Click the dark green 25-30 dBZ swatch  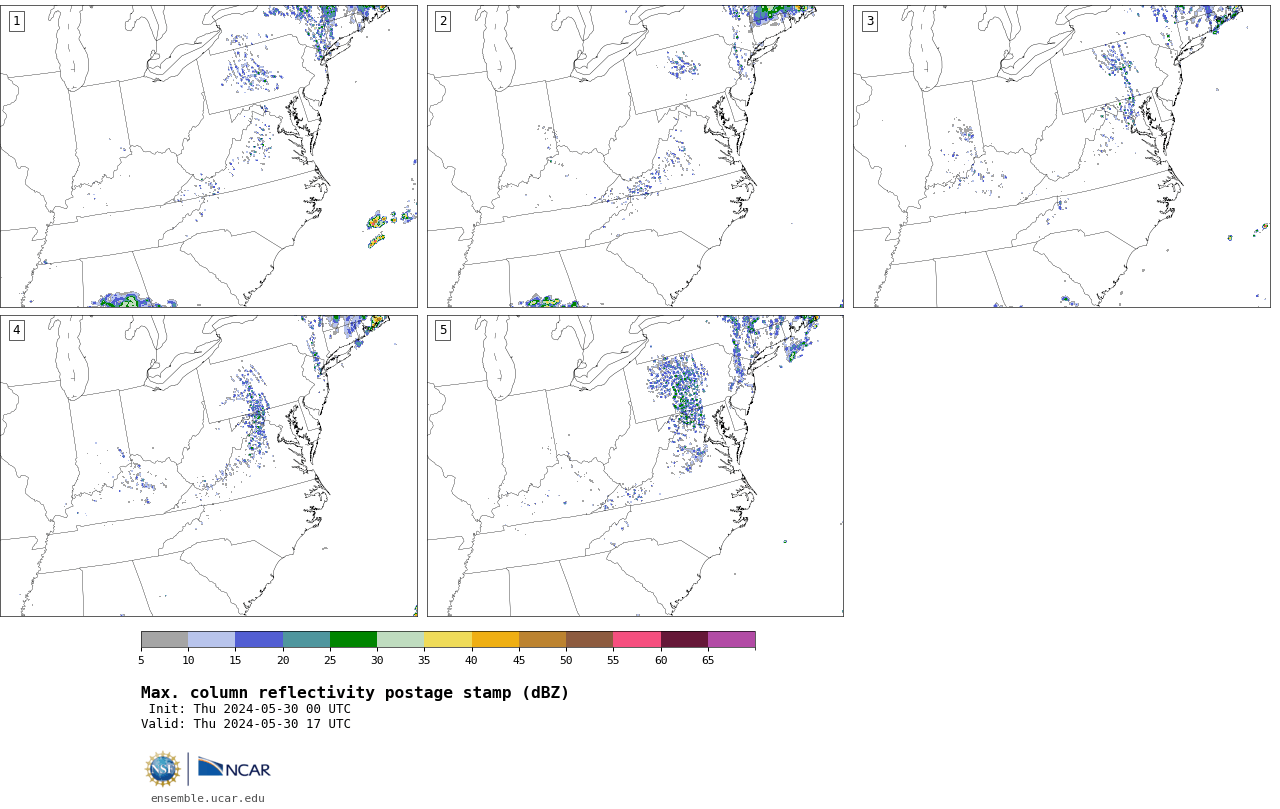tap(353, 640)
